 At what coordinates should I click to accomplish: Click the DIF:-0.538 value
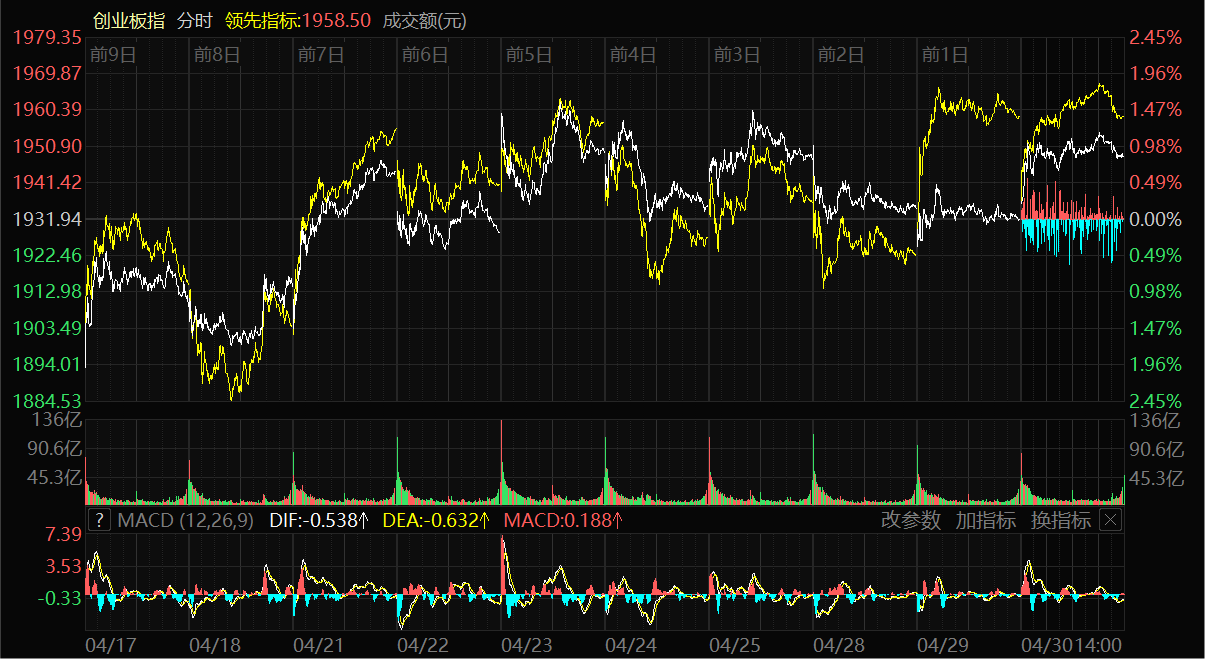click(320, 520)
